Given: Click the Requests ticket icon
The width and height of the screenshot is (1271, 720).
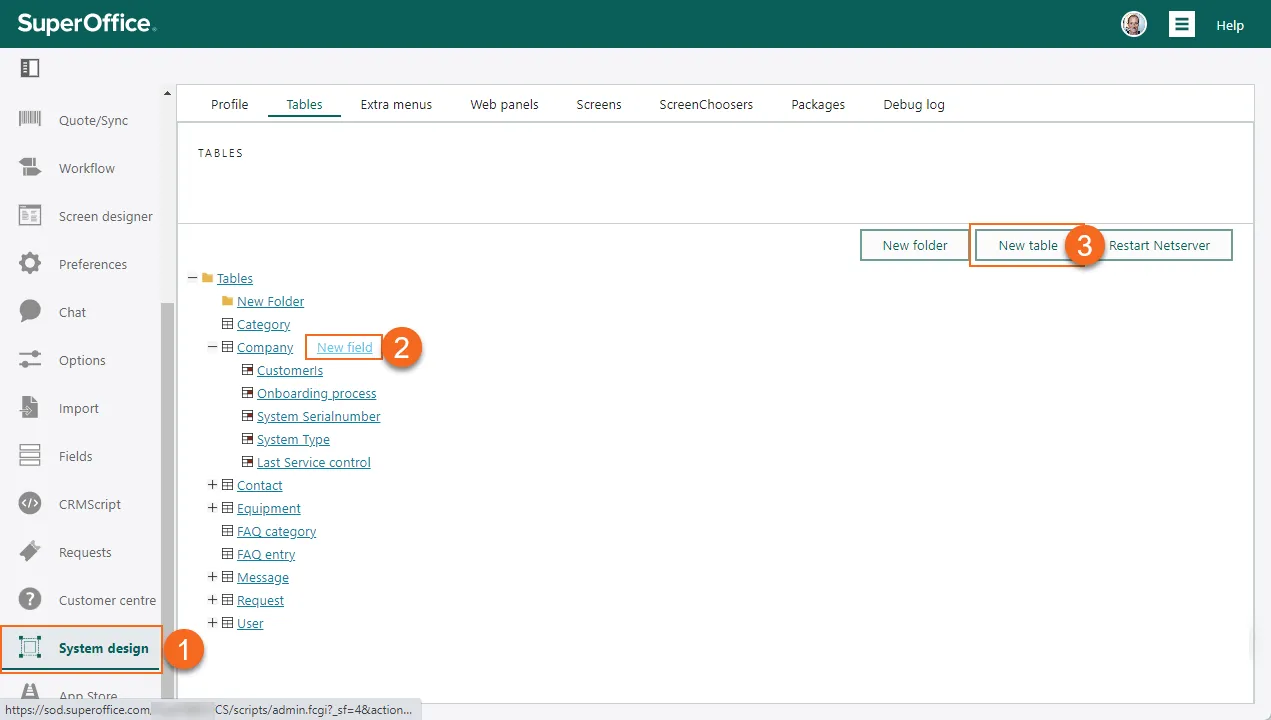Looking at the screenshot, I should (x=30, y=552).
